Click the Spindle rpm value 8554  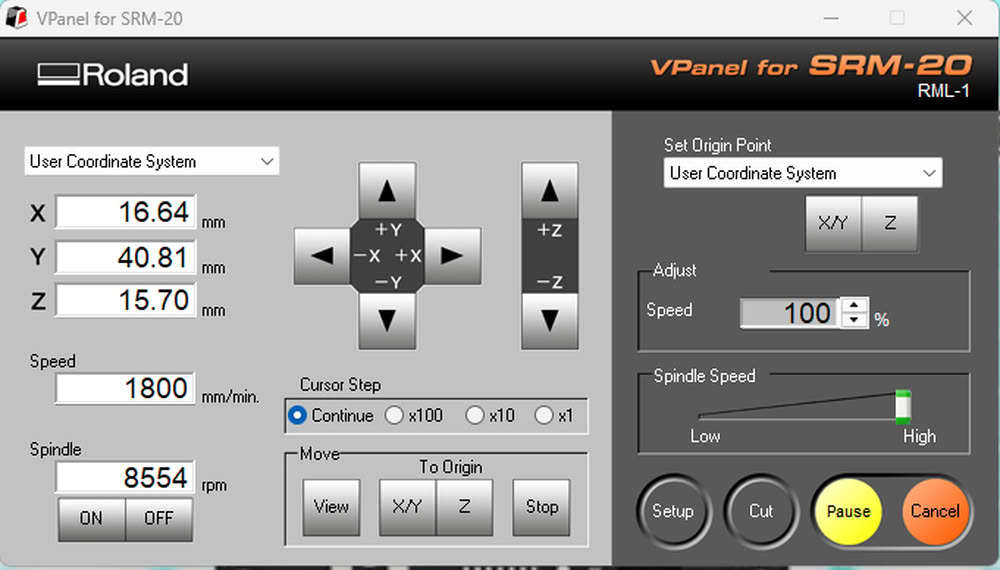(x=125, y=478)
